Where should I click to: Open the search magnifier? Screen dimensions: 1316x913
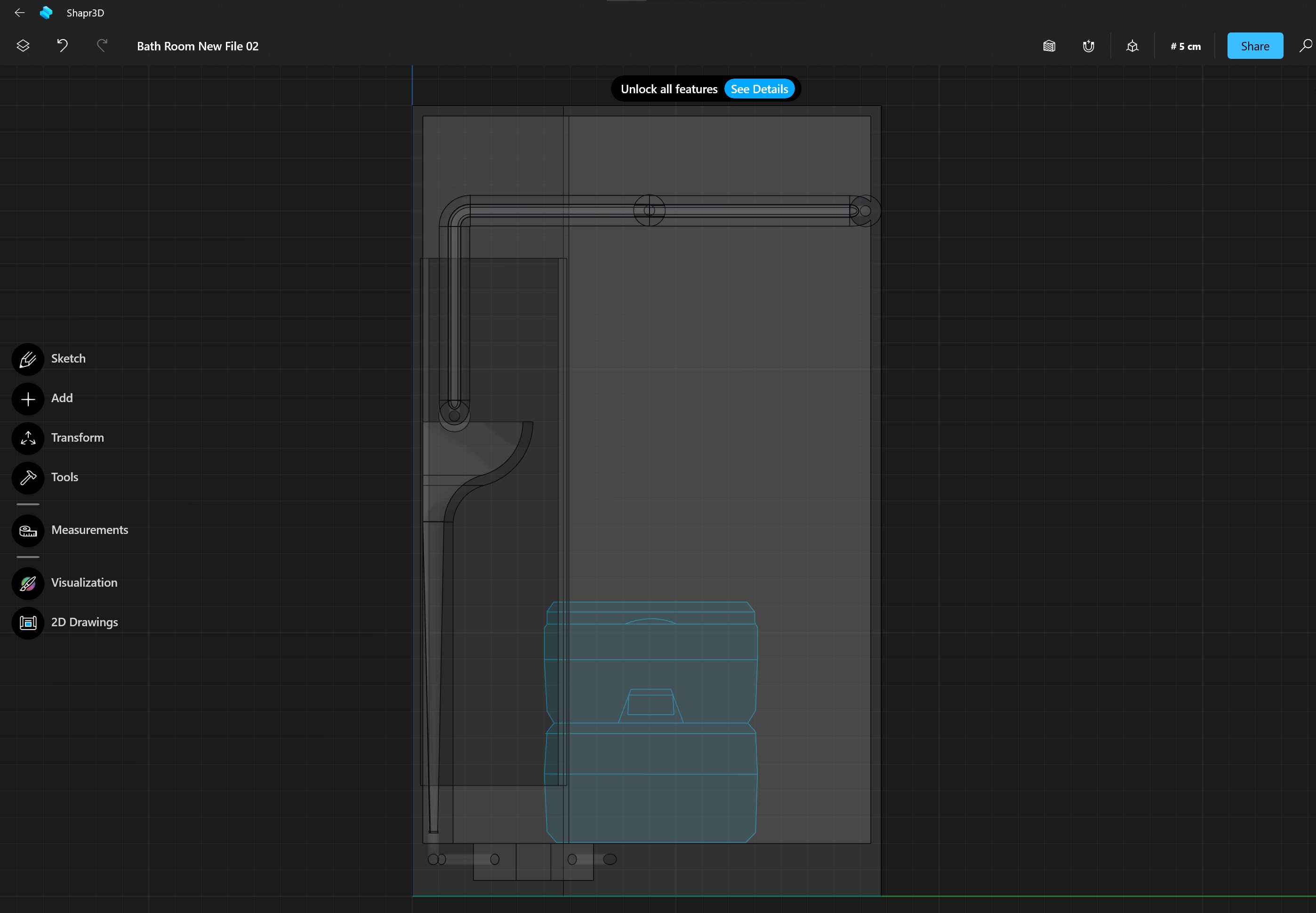tap(1305, 46)
